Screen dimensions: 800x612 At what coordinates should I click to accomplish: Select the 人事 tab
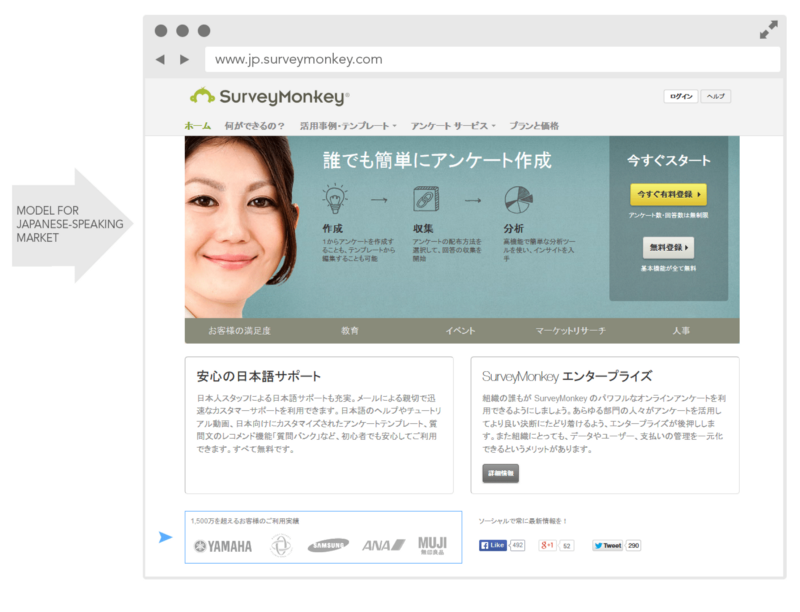[681, 330]
